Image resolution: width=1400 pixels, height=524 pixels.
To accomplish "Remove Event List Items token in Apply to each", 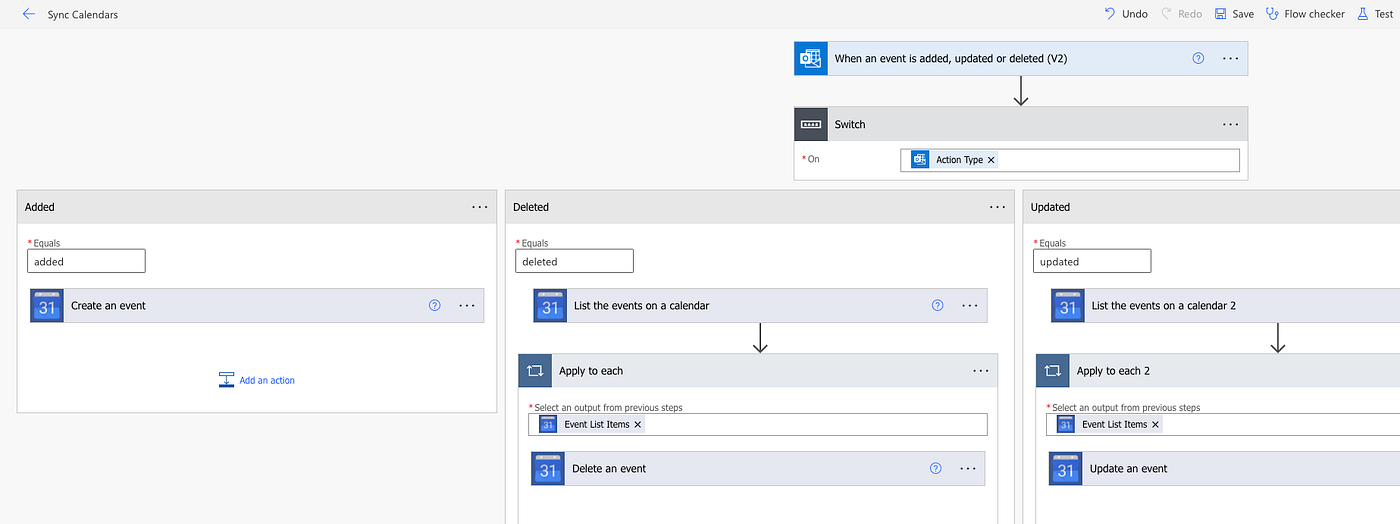I will coord(637,424).
